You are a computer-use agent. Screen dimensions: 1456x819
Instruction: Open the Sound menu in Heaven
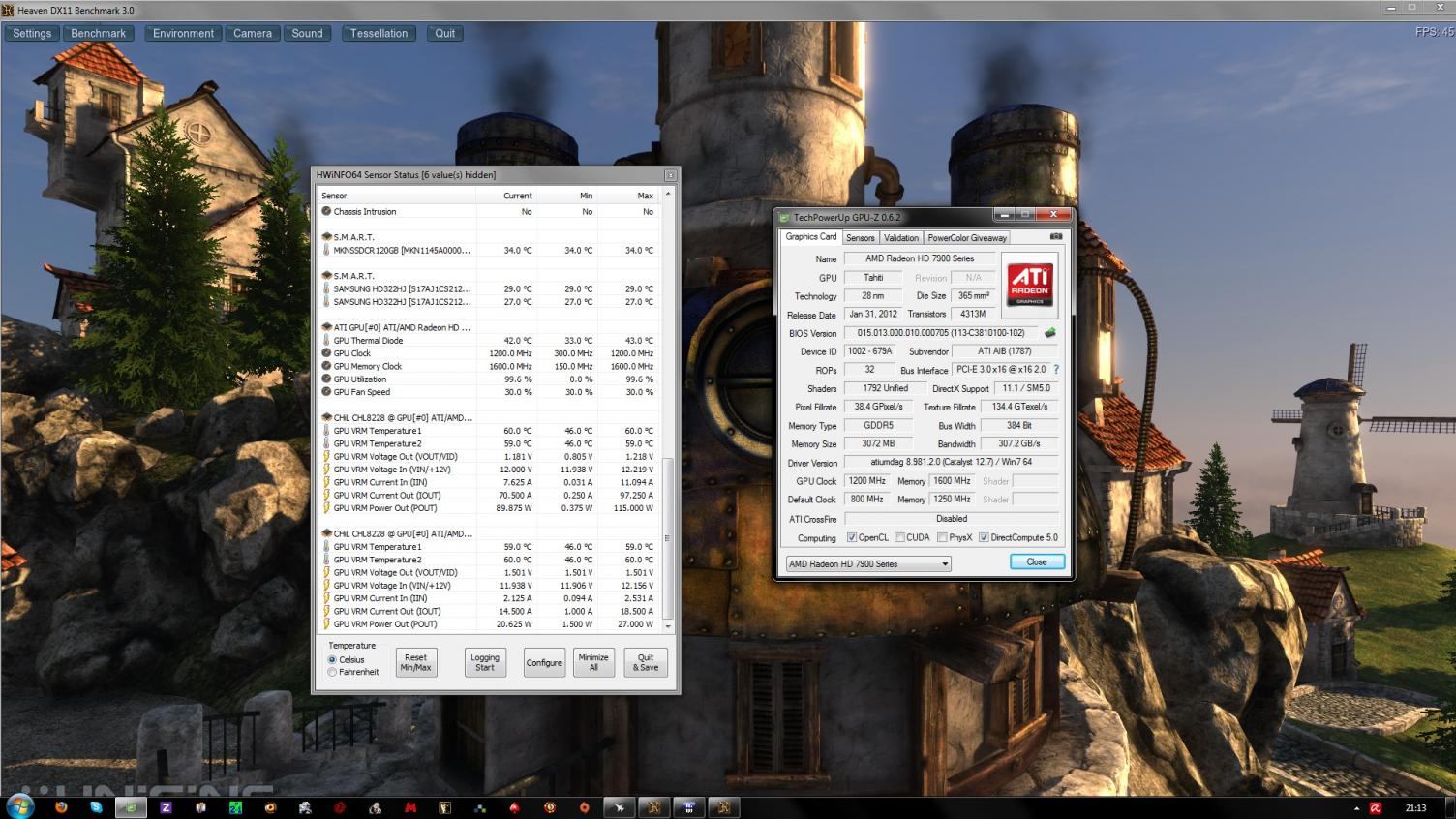[308, 33]
